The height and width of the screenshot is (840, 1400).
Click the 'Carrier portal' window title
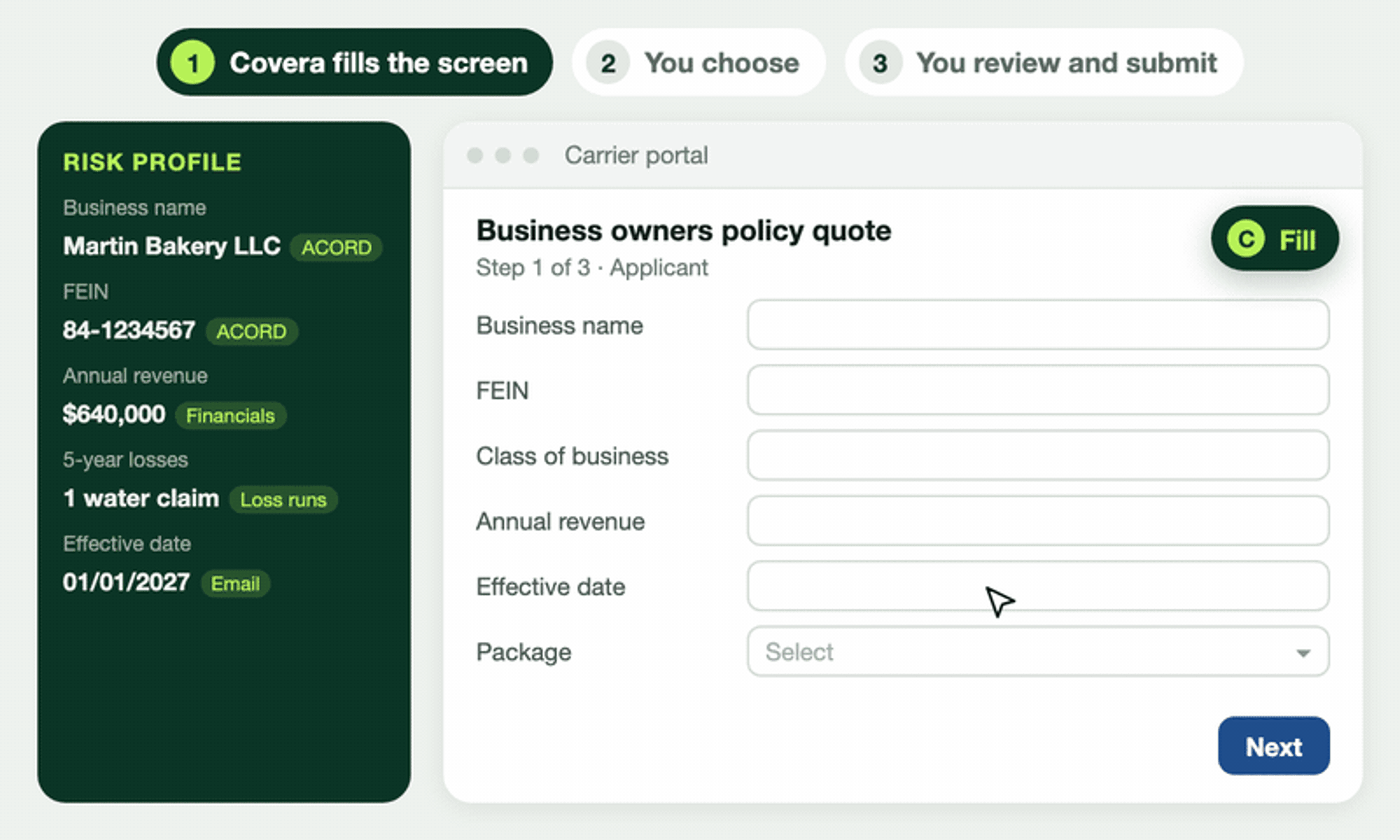[636, 155]
